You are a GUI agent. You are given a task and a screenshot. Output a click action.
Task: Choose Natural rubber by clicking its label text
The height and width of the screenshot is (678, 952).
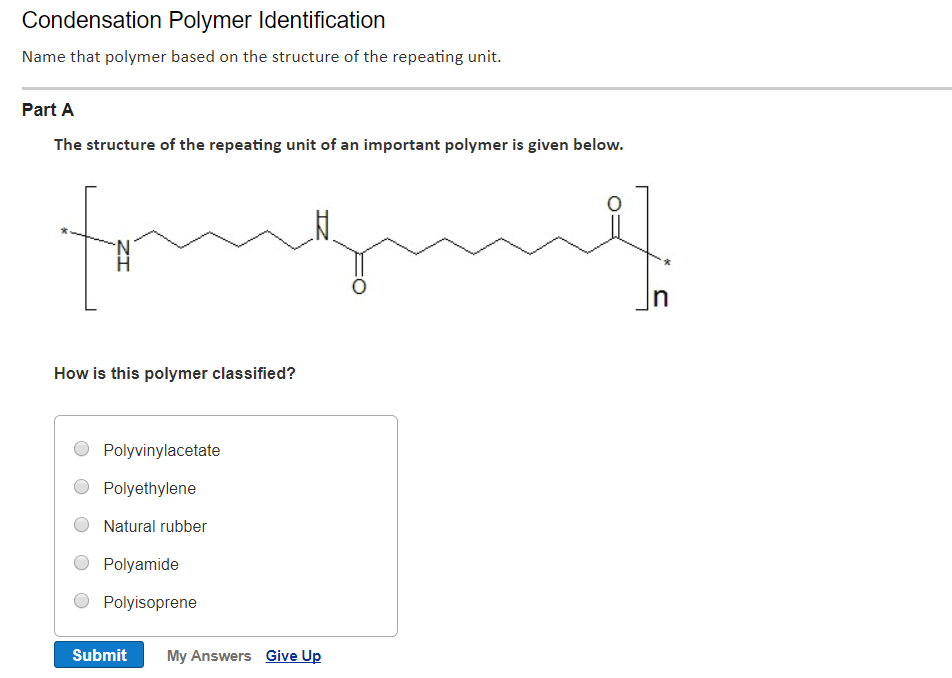pos(155,526)
